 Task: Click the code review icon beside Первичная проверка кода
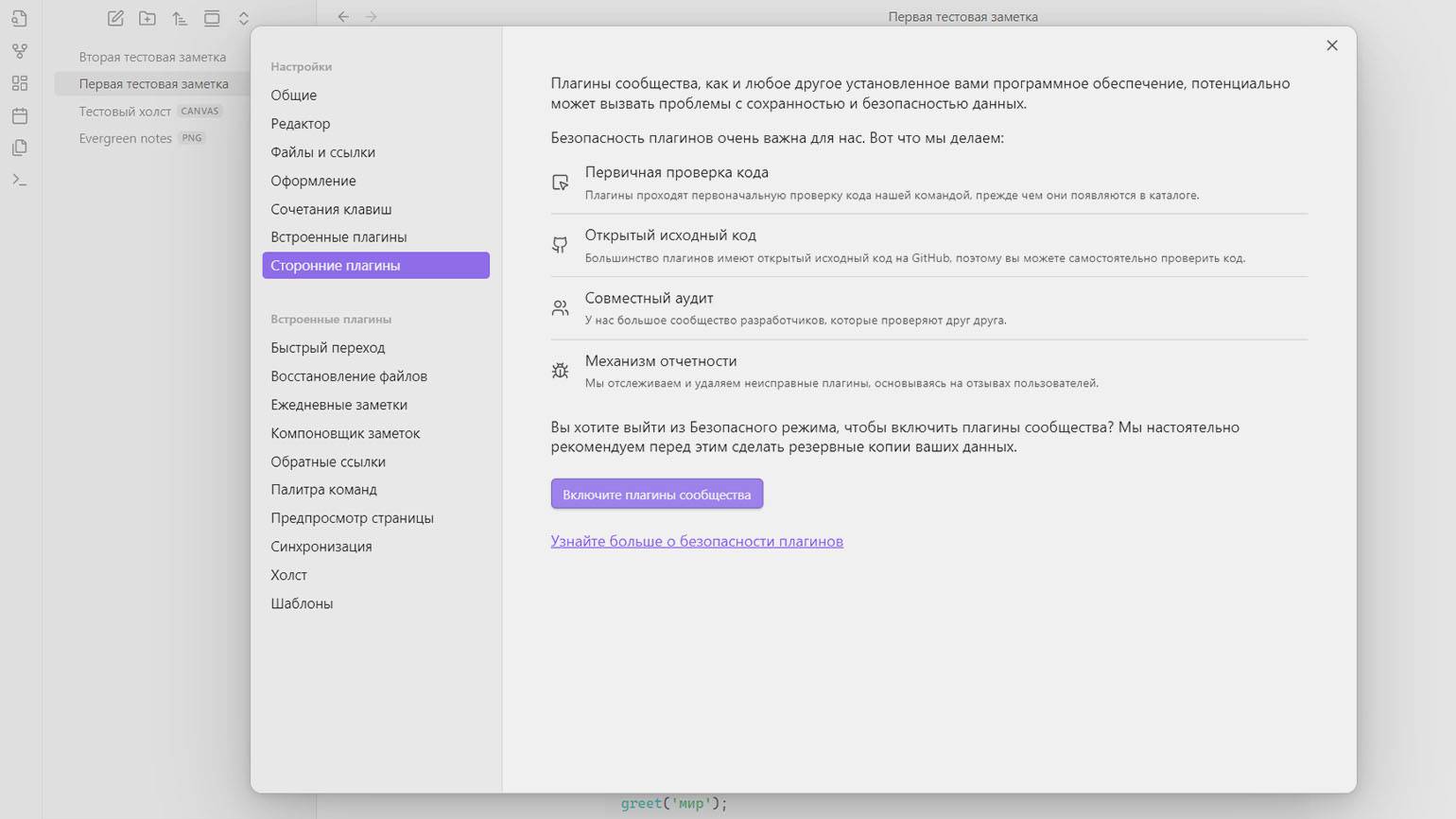tap(561, 183)
